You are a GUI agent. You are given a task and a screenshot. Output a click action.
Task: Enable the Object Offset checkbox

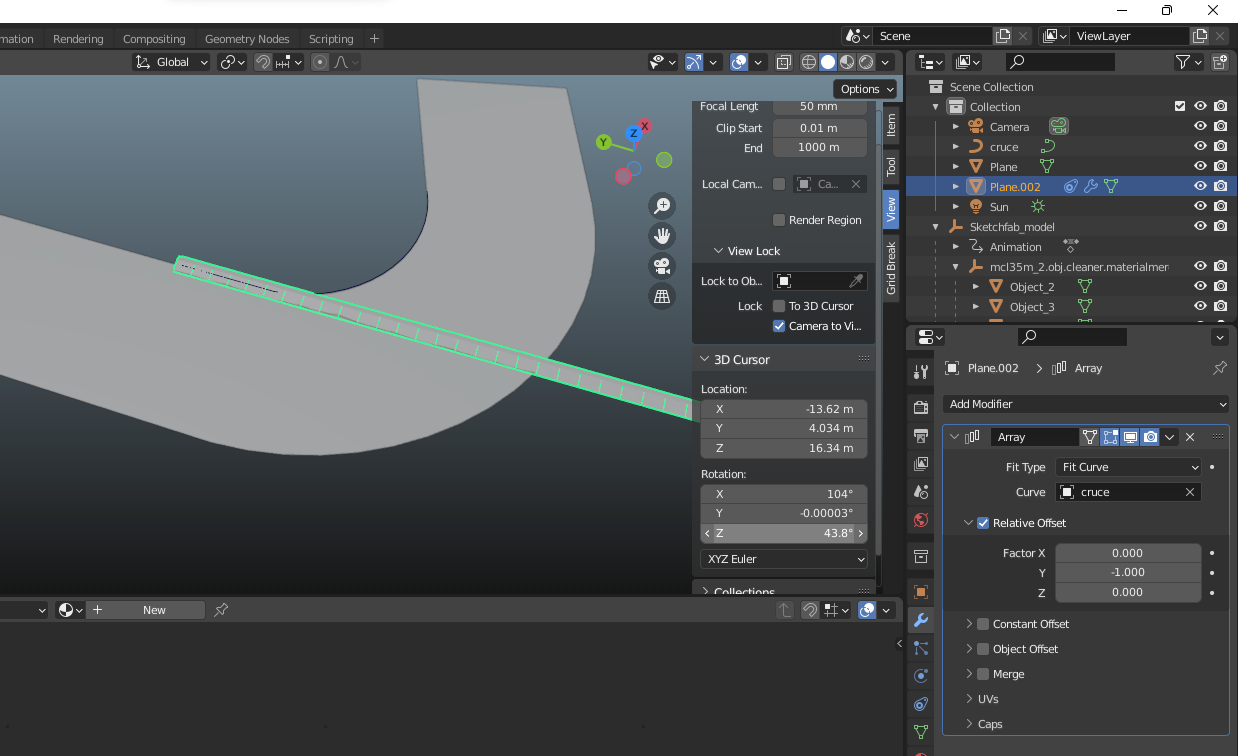coord(983,649)
